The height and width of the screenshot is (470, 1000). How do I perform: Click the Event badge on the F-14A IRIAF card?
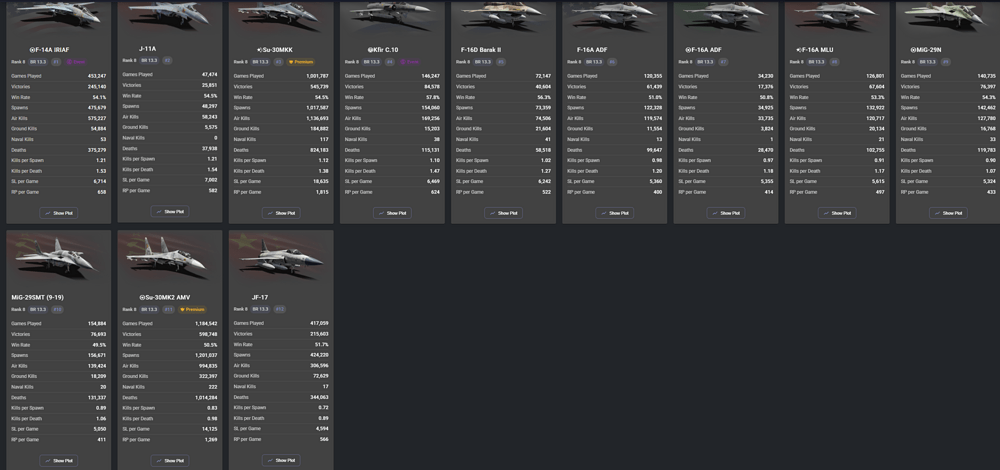[x=76, y=62]
